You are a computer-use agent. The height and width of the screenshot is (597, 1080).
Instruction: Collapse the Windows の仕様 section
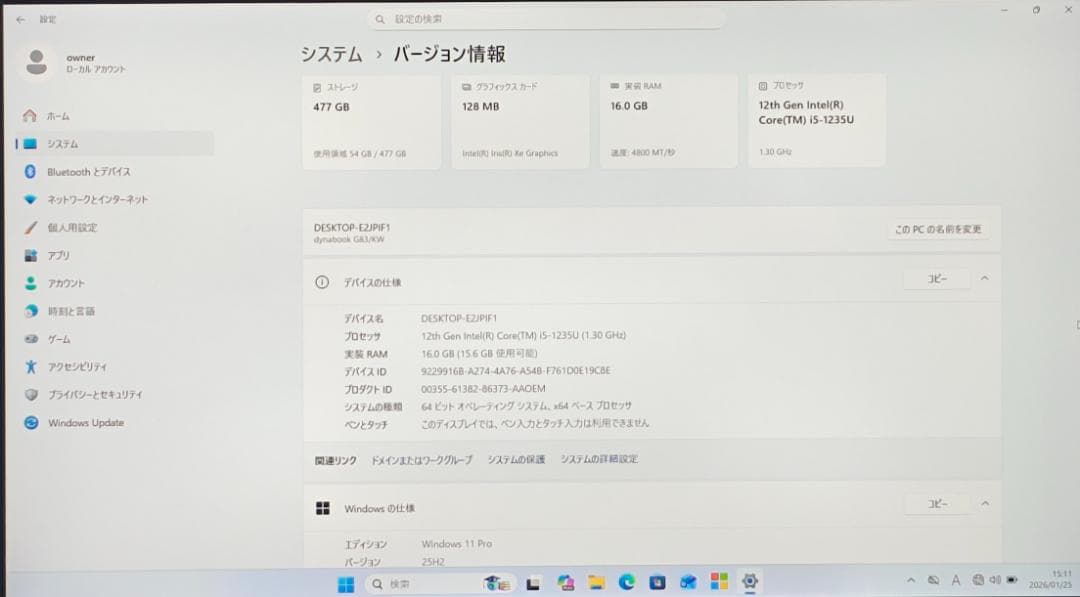(x=985, y=504)
